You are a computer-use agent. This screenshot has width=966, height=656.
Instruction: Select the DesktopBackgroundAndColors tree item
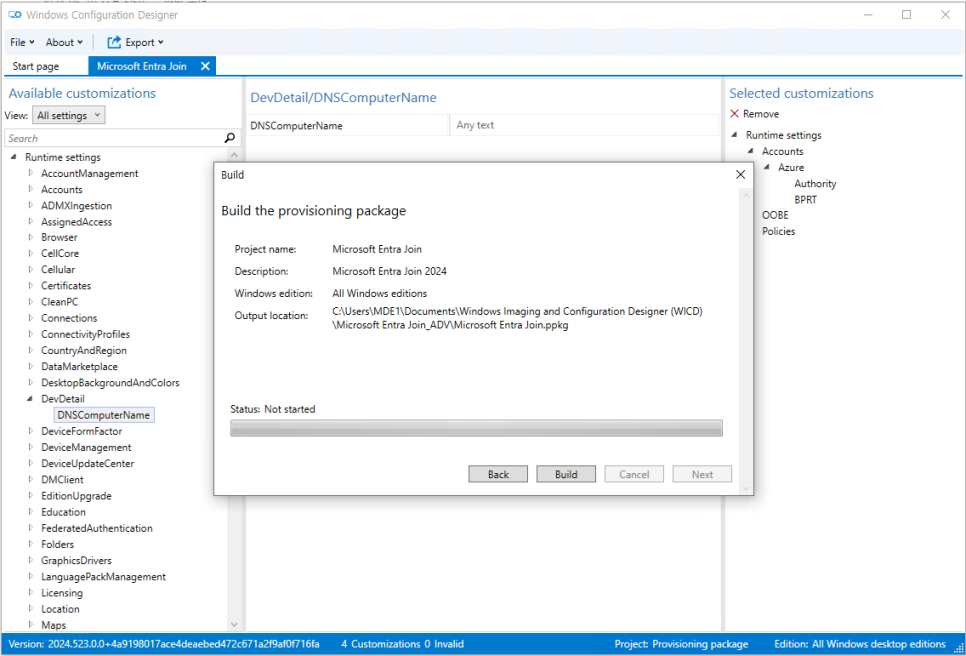(x=110, y=383)
